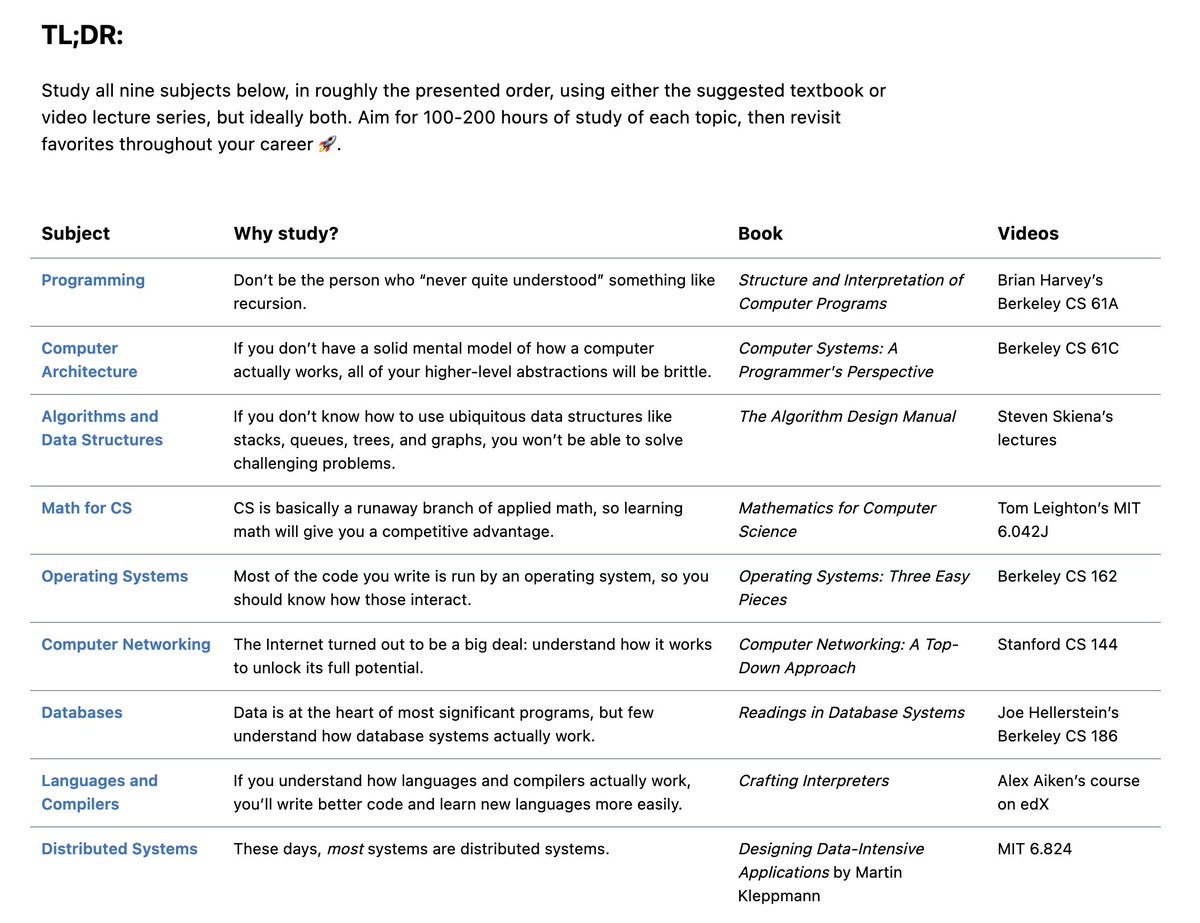Click the Stanford CS 144 videos entry
The image size is (1200, 923).
point(1057,644)
